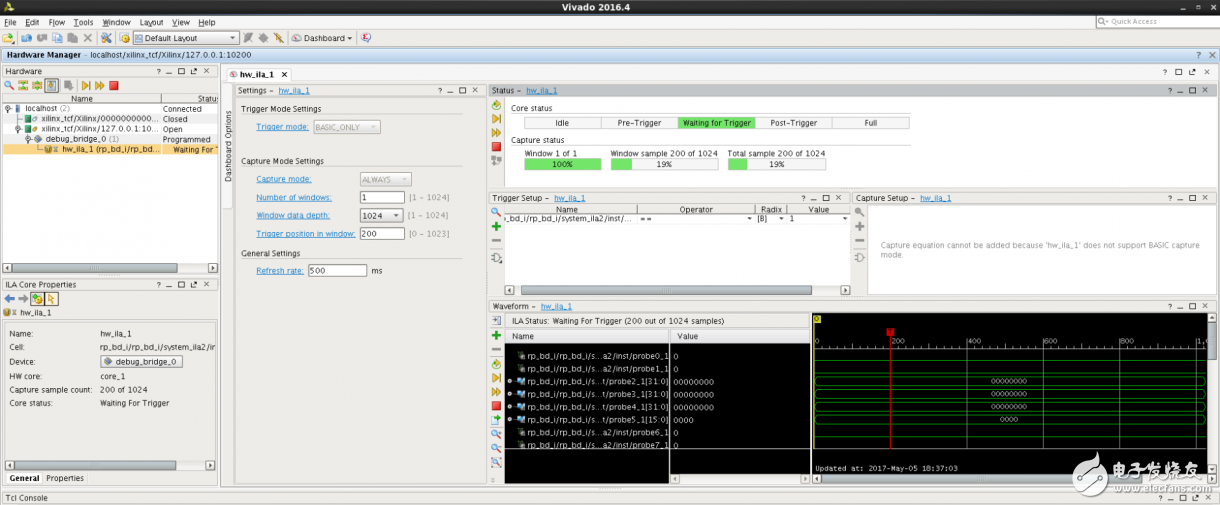Click the debug_bridge_0 device button
The width and height of the screenshot is (1220, 505).
[x=141, y=362]
